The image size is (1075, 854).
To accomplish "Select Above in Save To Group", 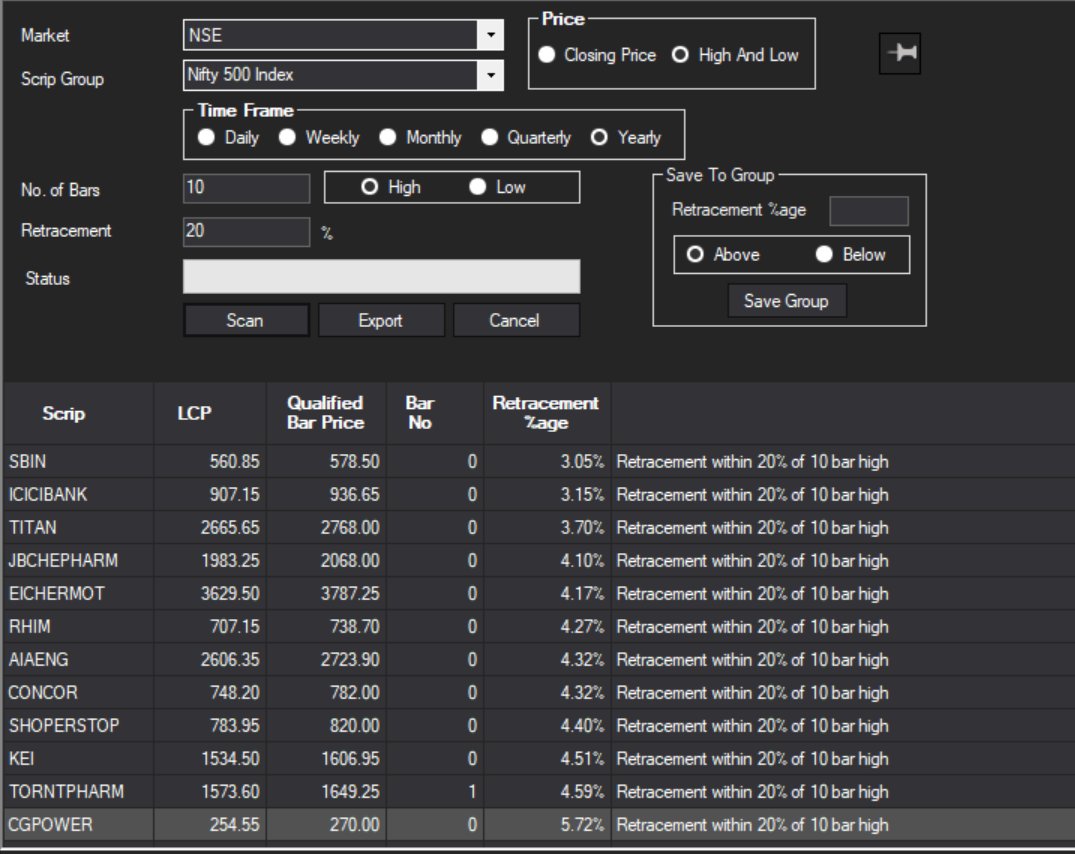I will [723, 254].
